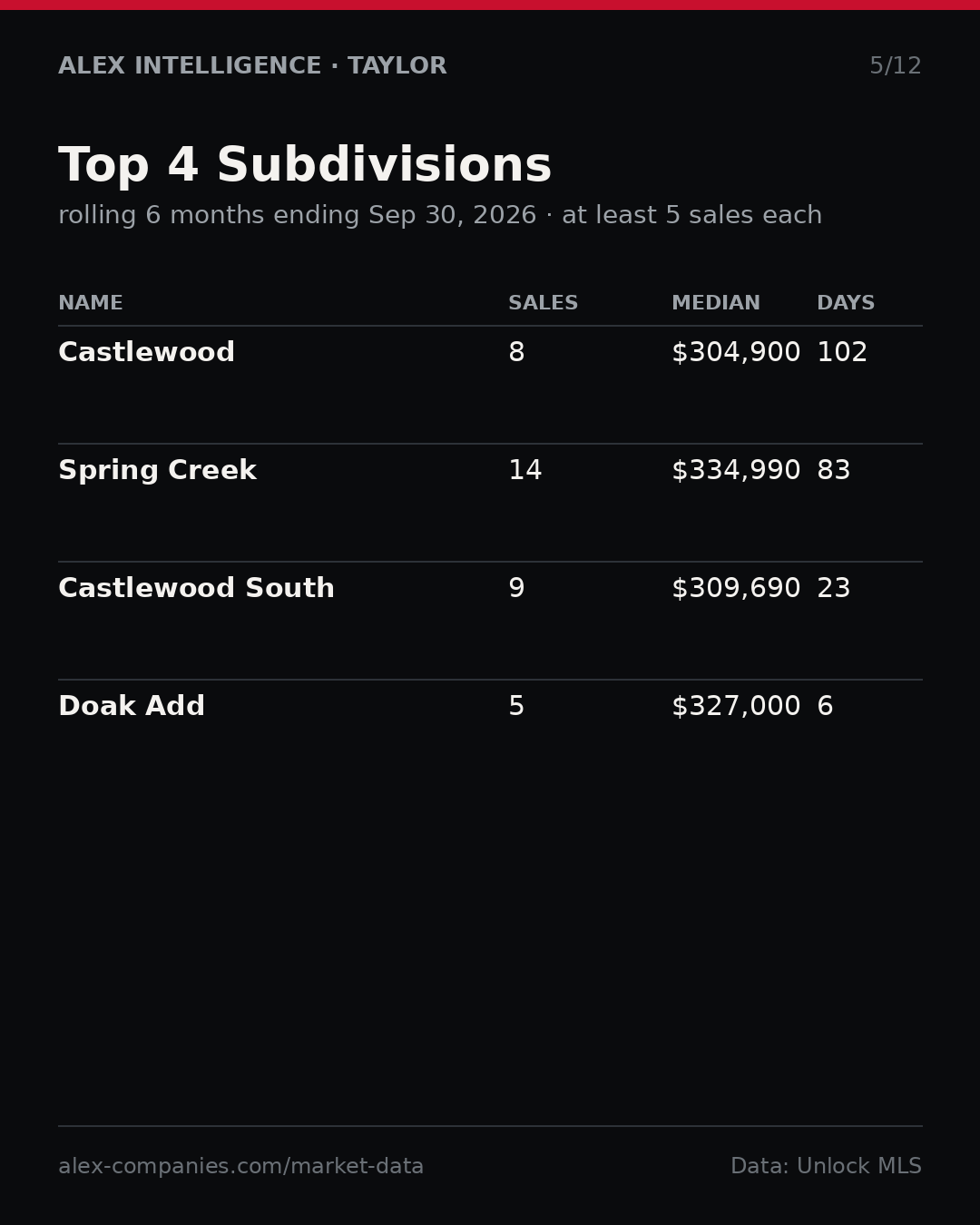Viewport: 980px width, 1225px height.
Task: Click the SALES column header
Action: [543, 304]
